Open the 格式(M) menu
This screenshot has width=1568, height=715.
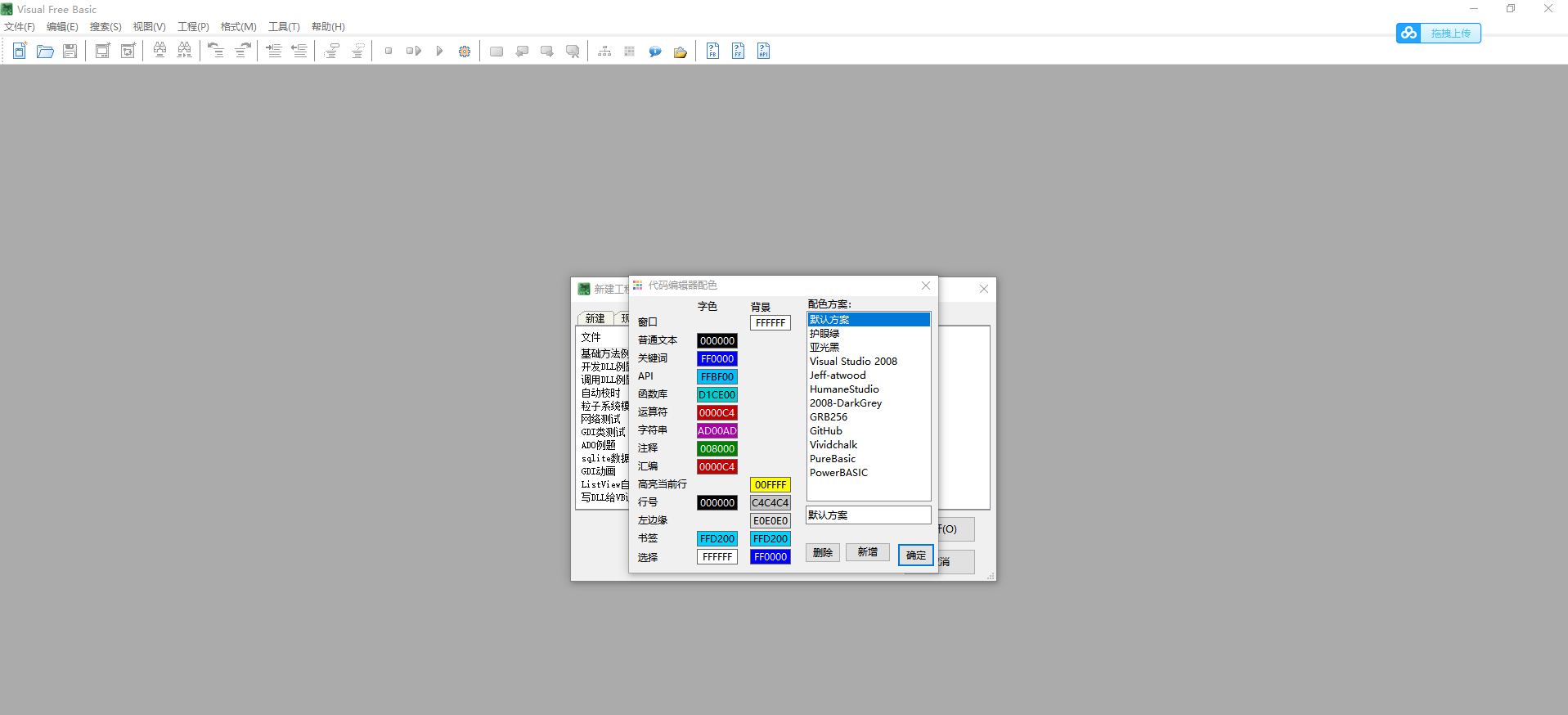click(239, 27)
